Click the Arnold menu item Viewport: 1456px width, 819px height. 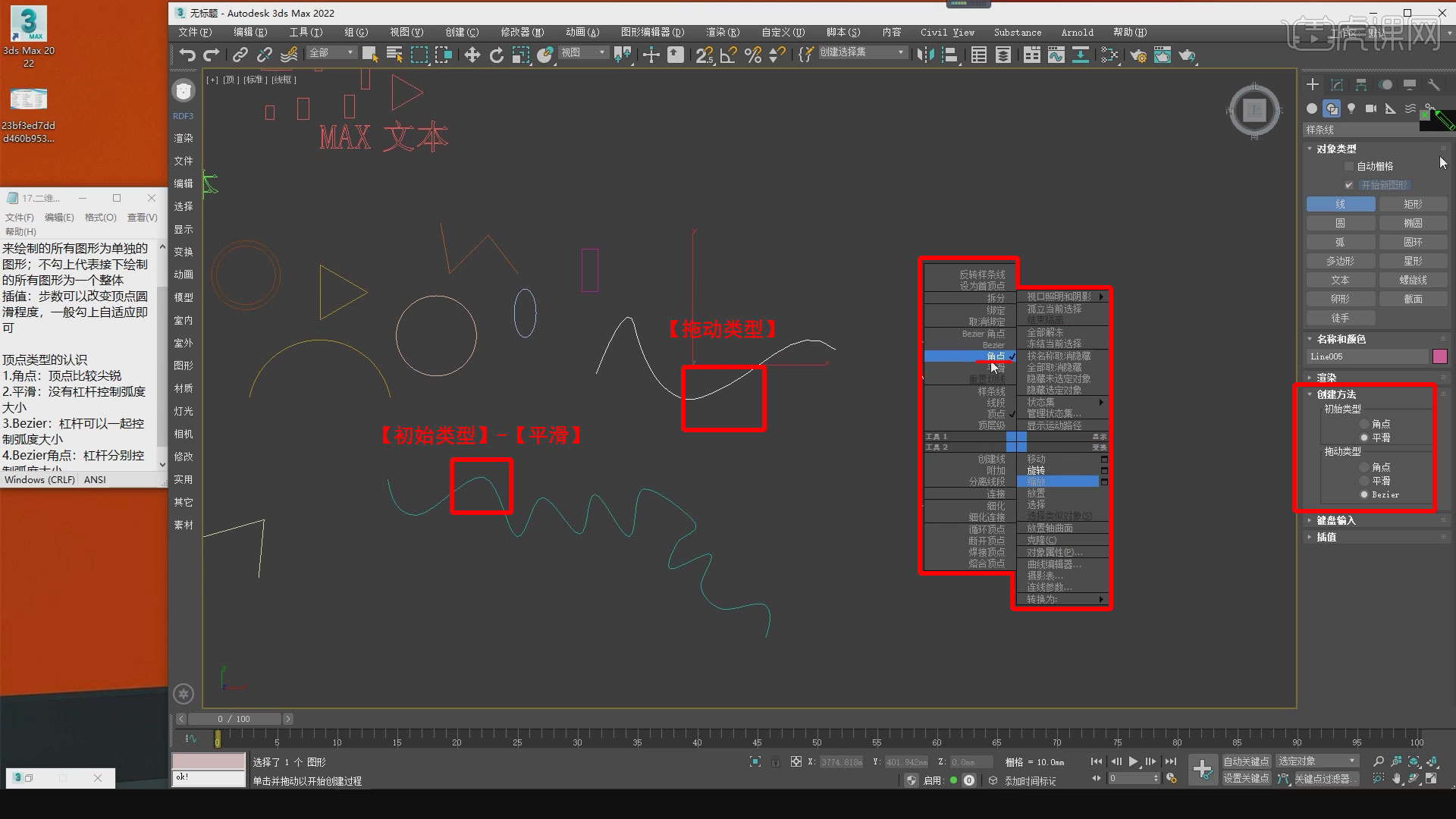[x=1077, y=32]
